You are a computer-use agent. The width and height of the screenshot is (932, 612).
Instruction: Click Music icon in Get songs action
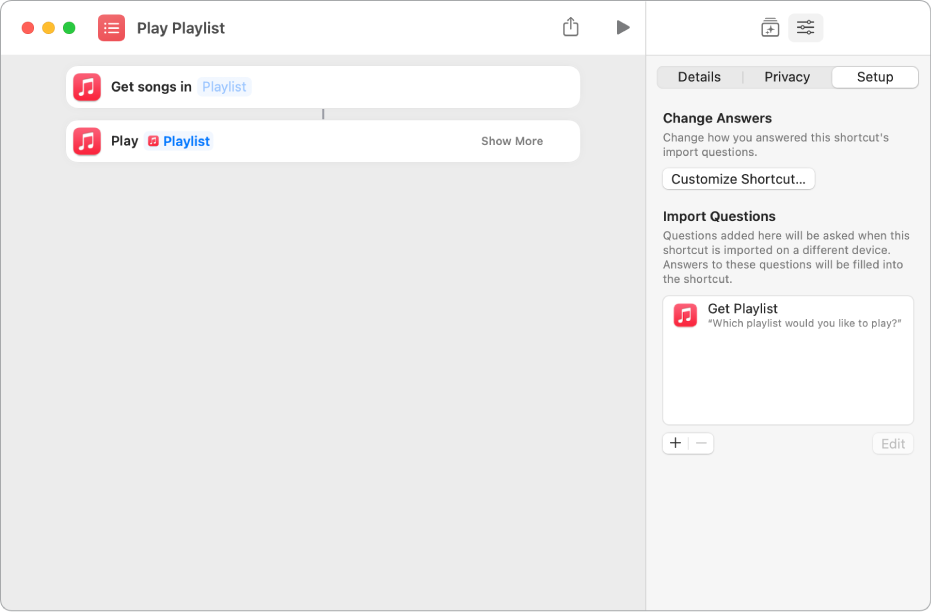87,87
